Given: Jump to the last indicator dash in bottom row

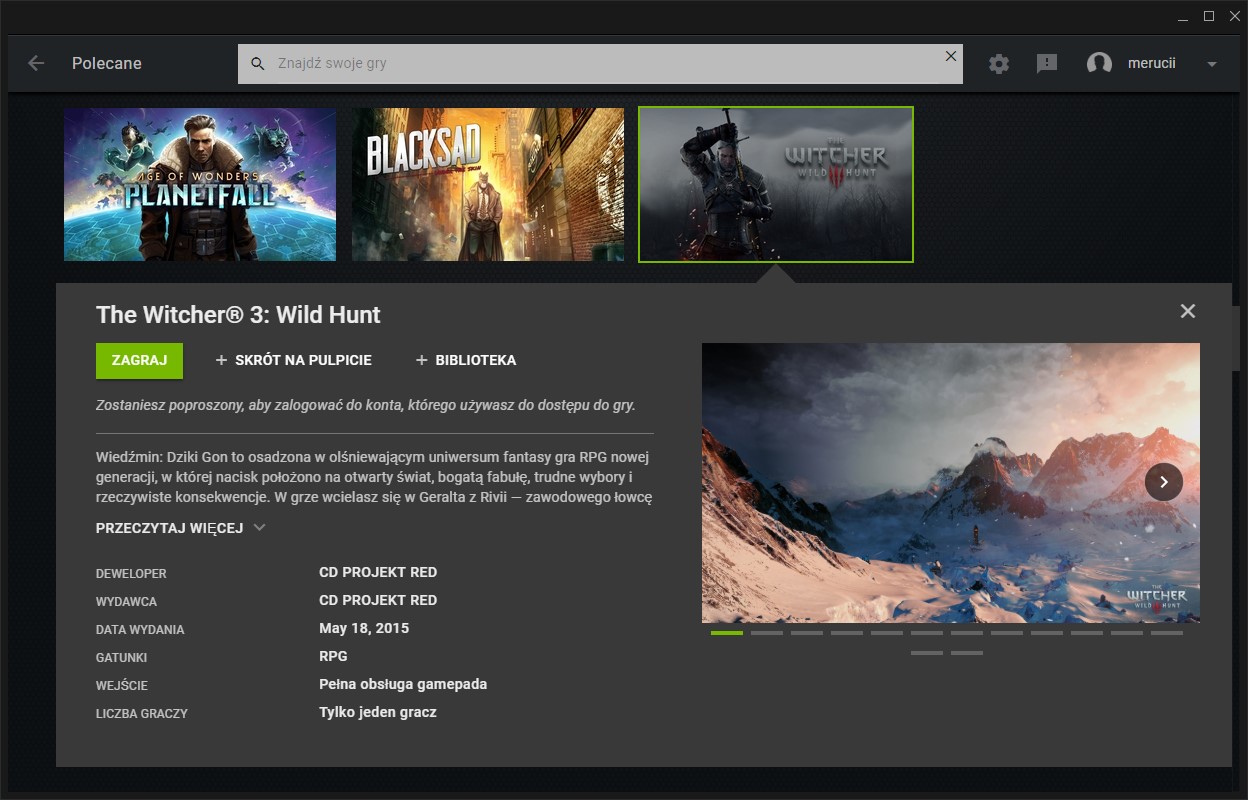Looking at the screenshot, I should 967,653.
